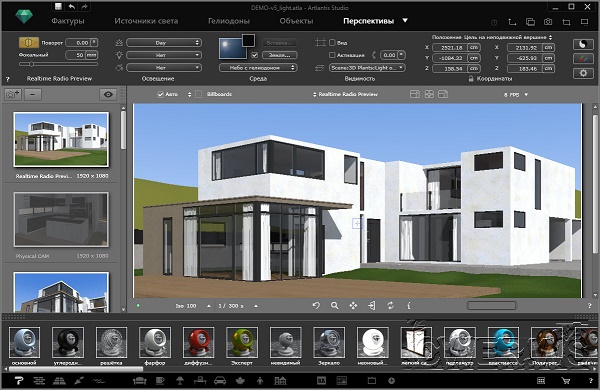This screenshot has height=390, width=600.
Task: Click the black background color swatch
Action: tap(248, 40)
